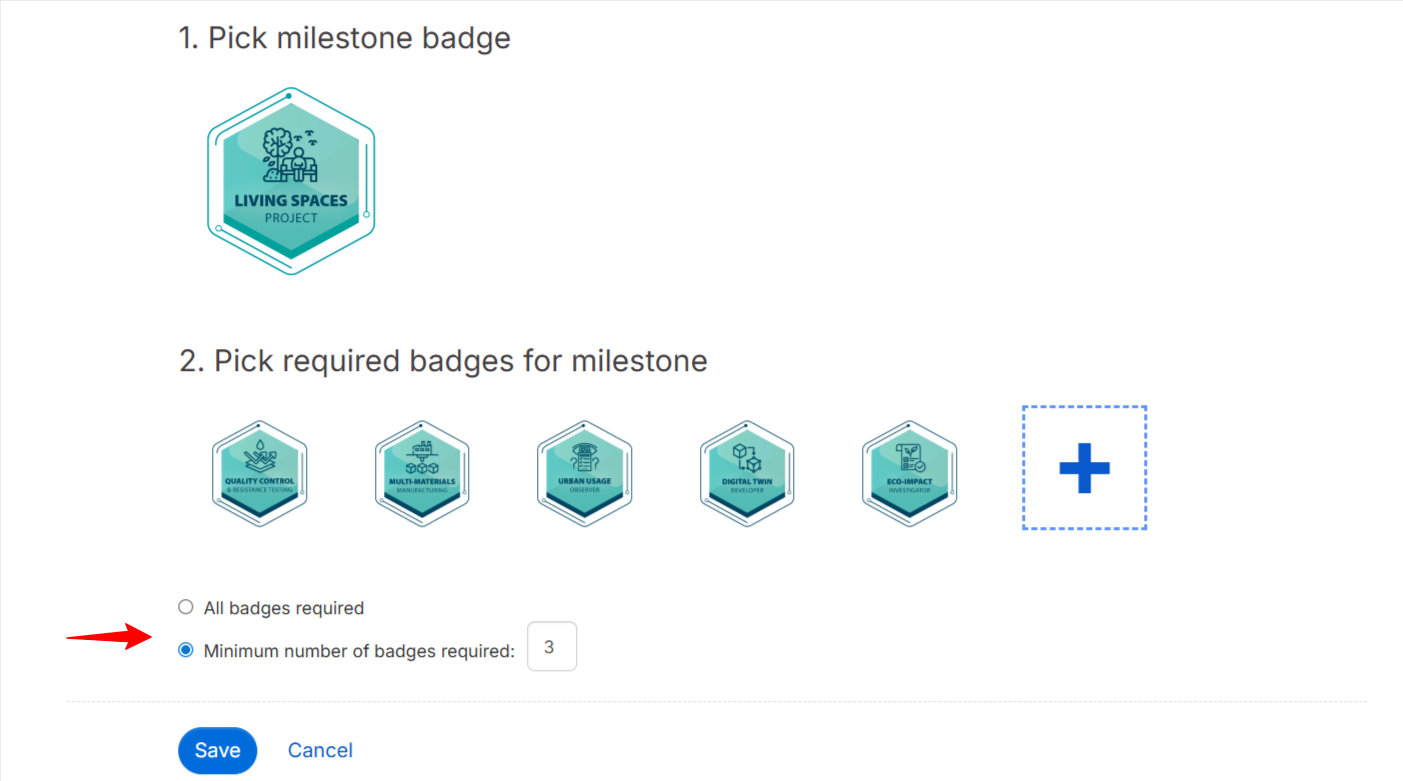Click the "Minimum number of badges required" label
Image resolution: width=1403 pixels, height=781 pixels.
coord(359,651)
